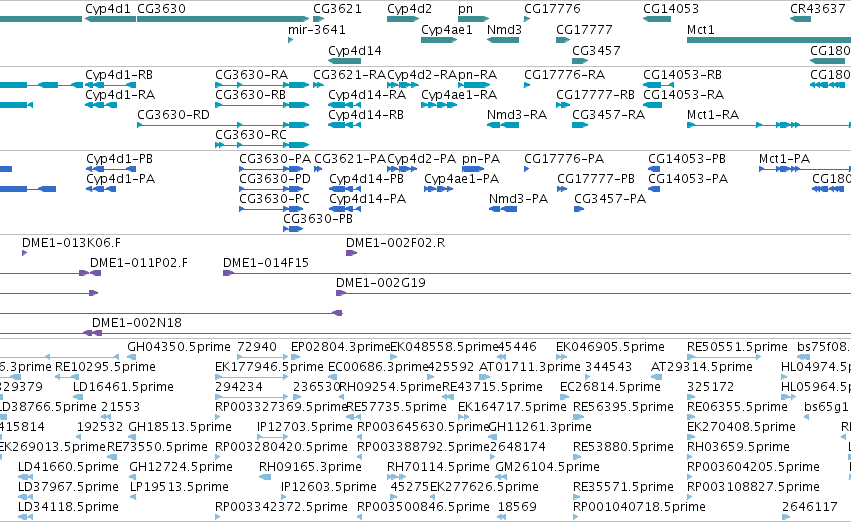This screenshot has height=522, width=851.
Task: Select transcript Cyp4d14-RA
Action: tap(367, 95)
